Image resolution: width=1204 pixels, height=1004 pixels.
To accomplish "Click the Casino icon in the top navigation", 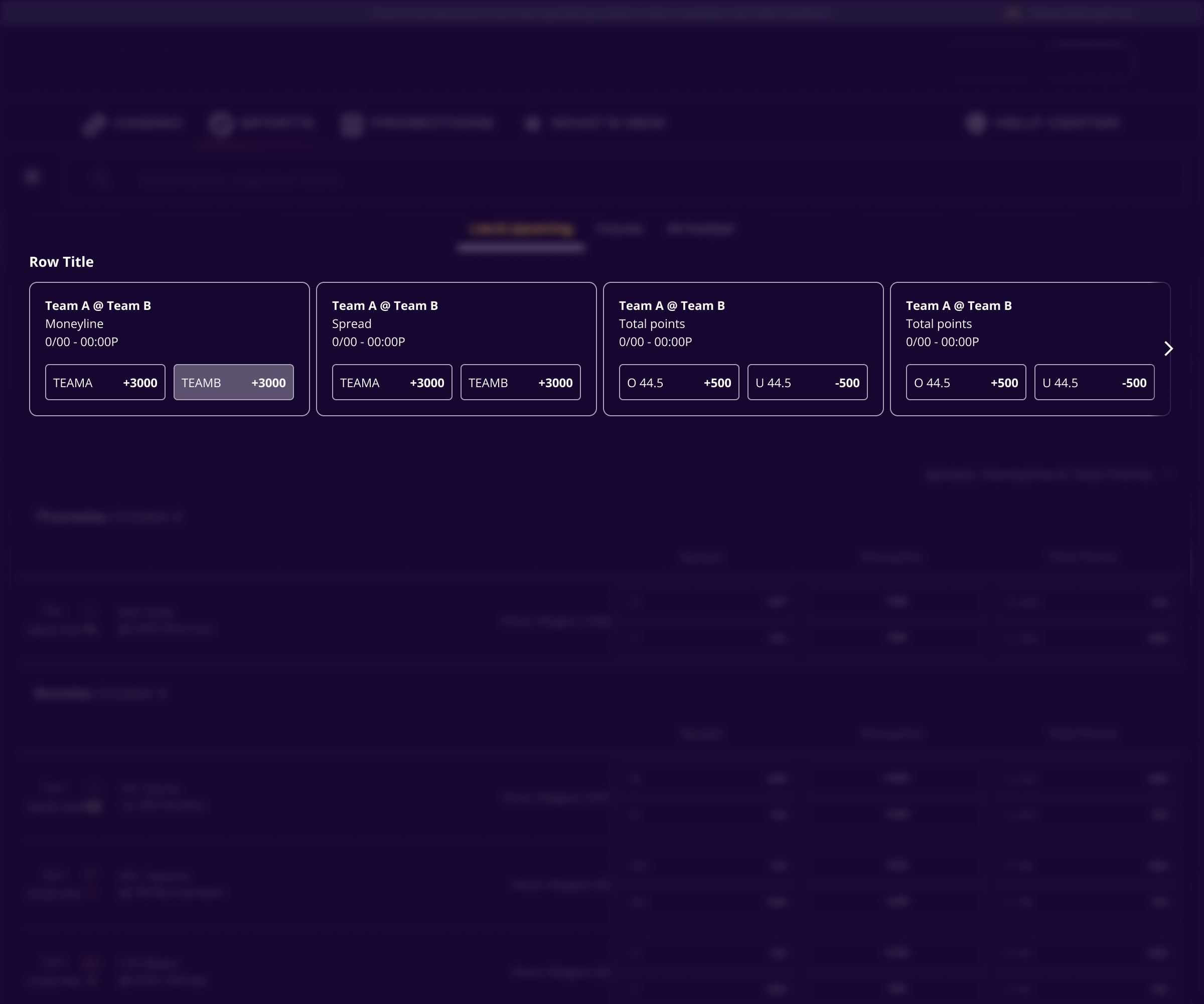I will click(94, 124).
